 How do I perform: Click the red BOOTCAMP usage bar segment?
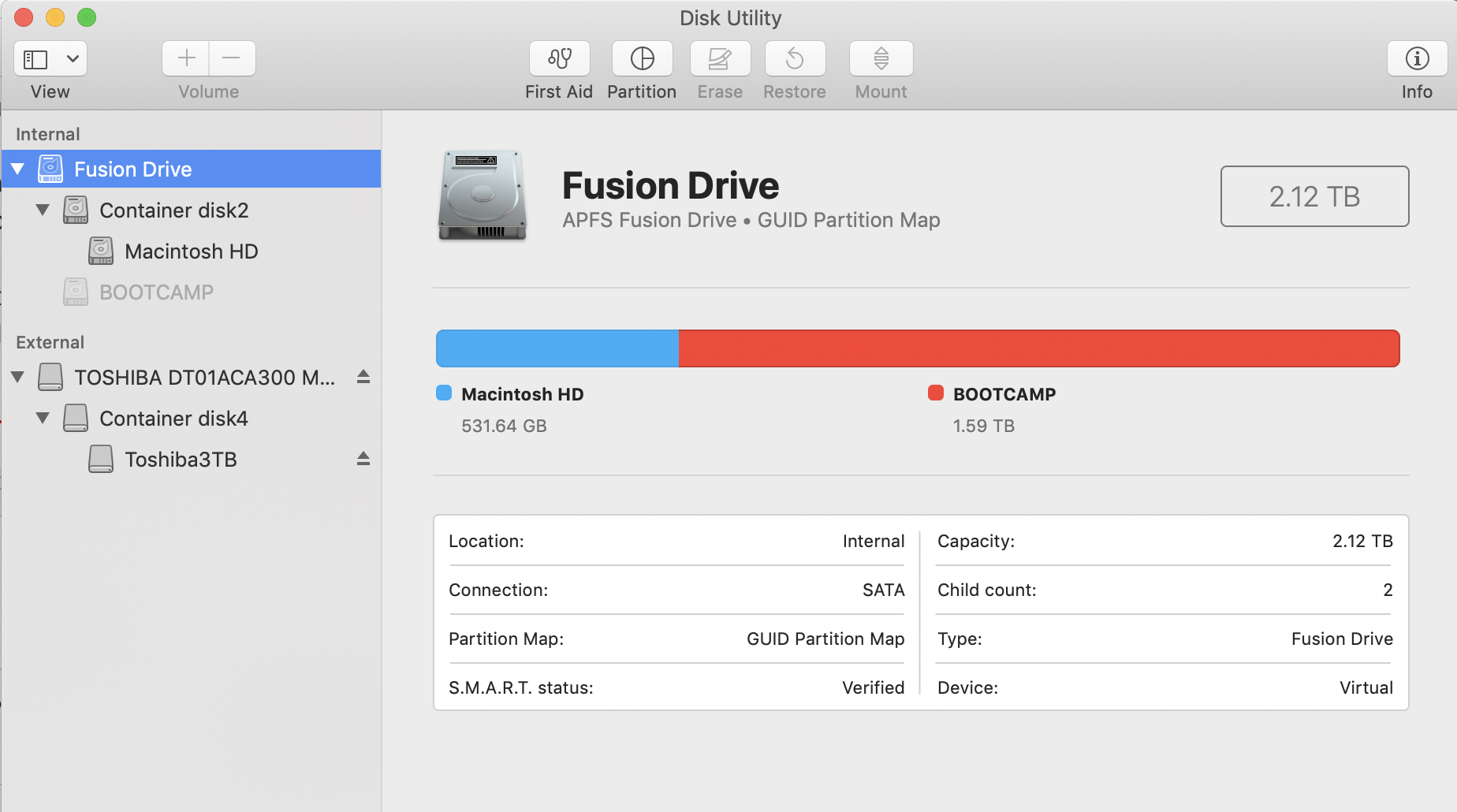point(1038,348)
